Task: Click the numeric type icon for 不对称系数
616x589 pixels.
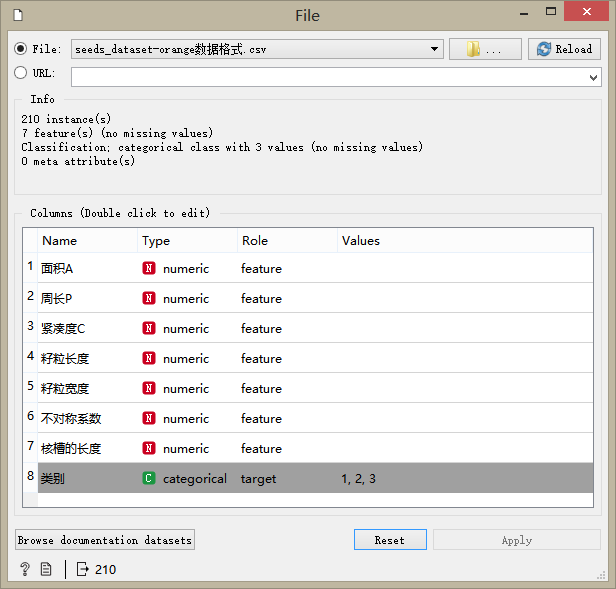Action: (149, 418)
